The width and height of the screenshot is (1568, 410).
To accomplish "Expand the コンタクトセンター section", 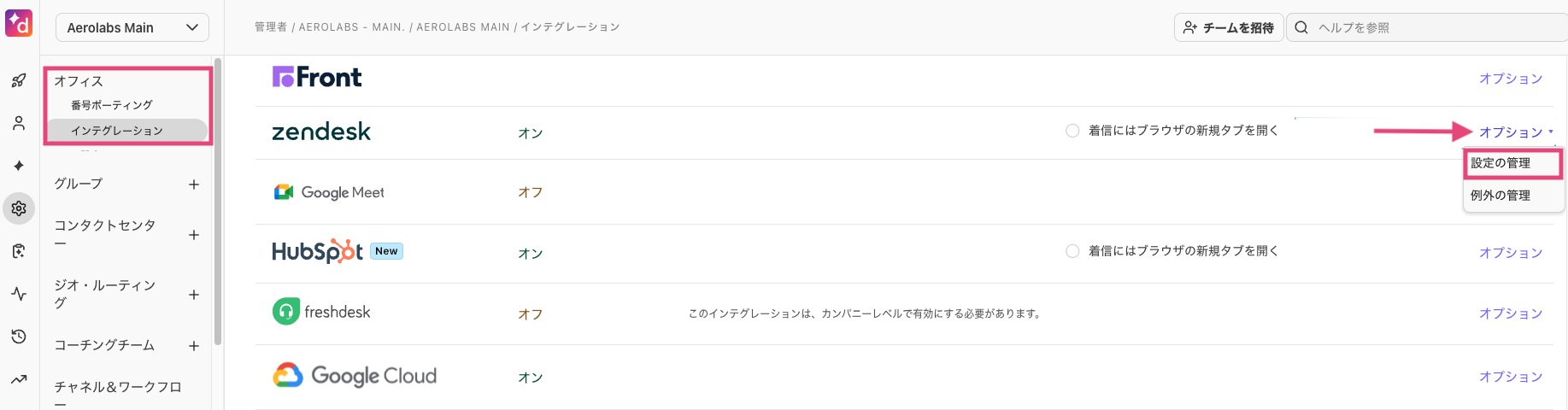I will coord(194,235).
